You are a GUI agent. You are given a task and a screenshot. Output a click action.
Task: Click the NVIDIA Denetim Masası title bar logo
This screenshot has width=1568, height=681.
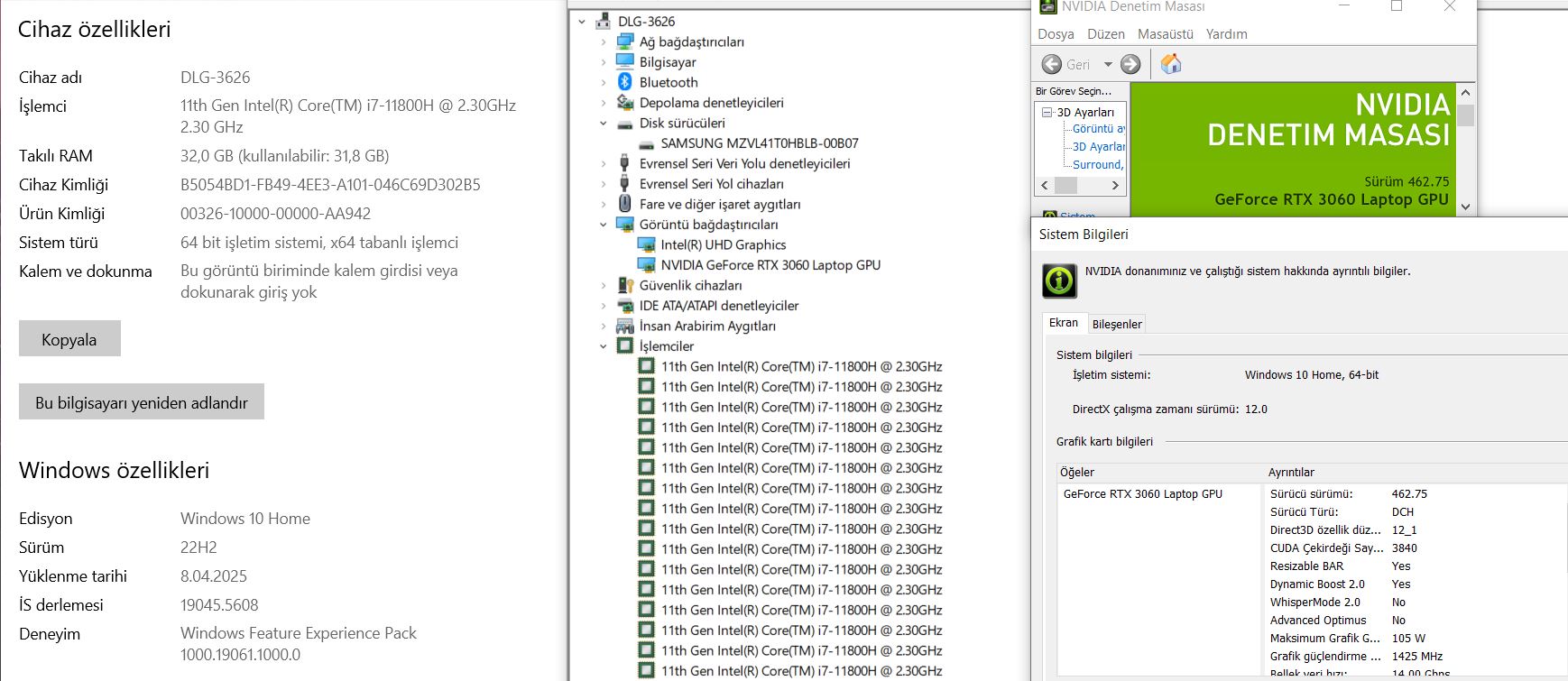point(1047,6)
